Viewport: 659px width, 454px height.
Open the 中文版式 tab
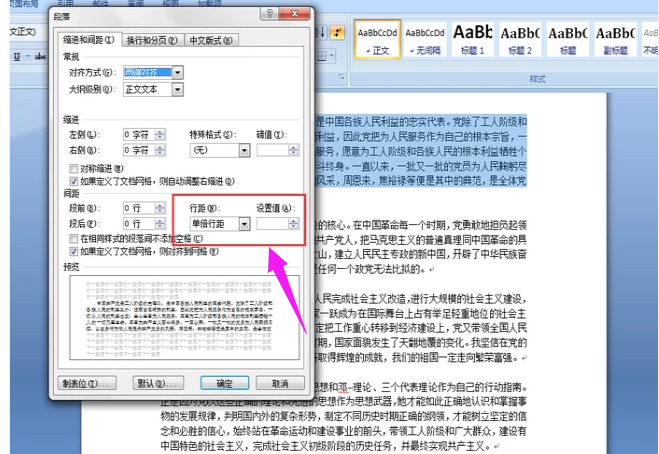211,40
